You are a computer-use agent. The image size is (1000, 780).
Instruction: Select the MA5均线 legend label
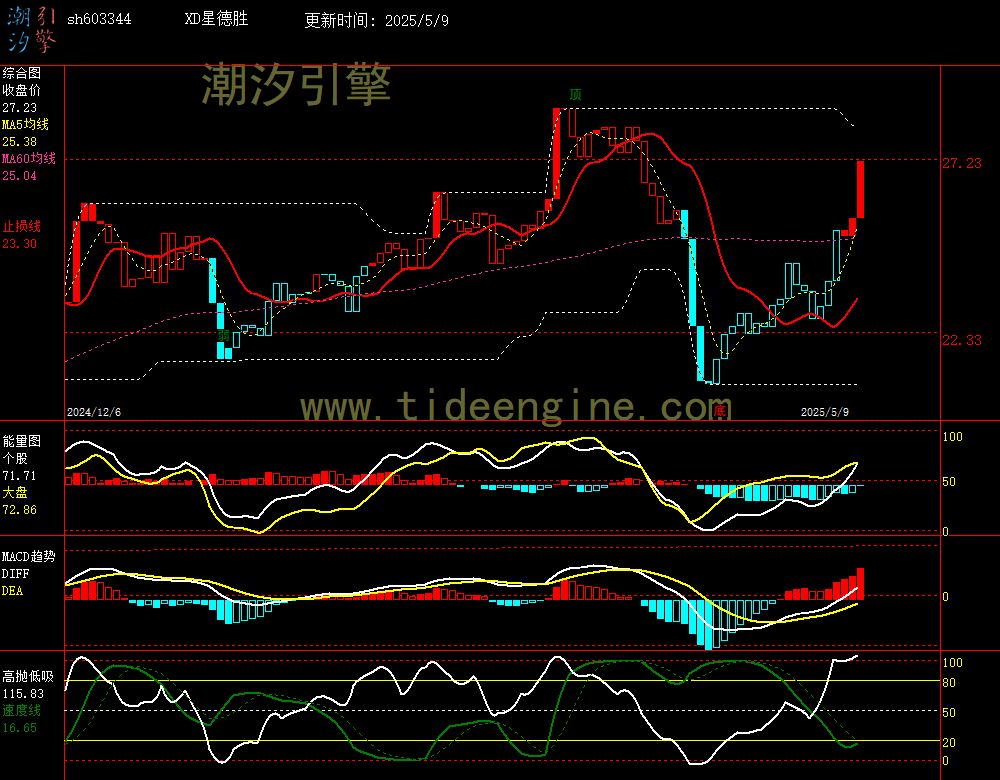(x=25, y=124)
